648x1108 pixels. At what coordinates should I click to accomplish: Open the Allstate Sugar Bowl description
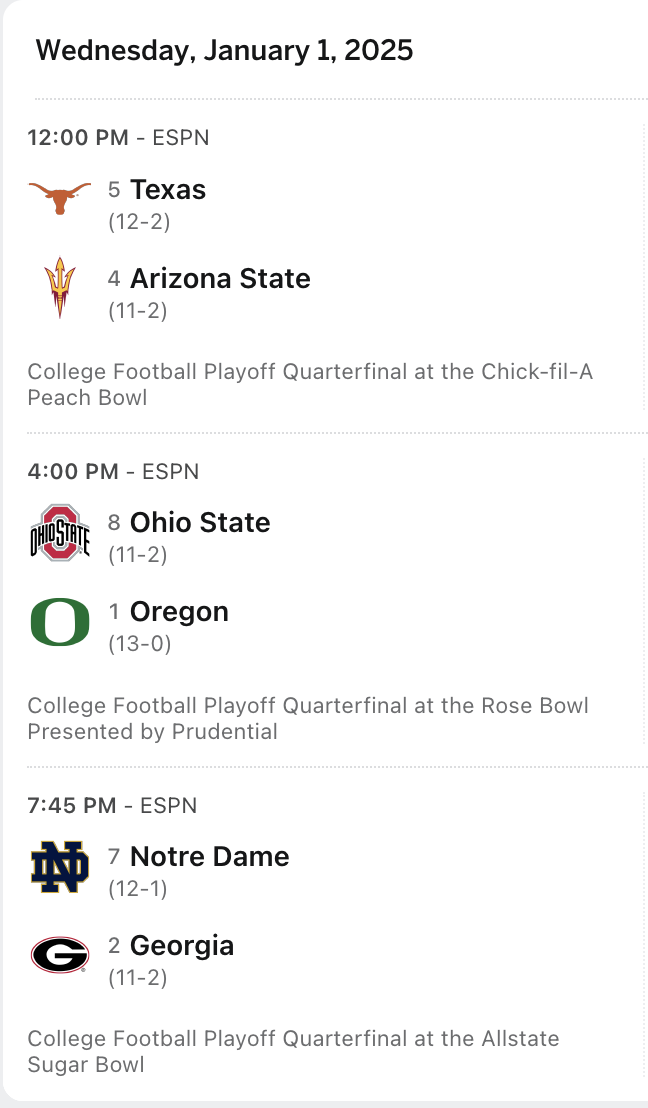pyautogui.click(x=293, y=1052)
